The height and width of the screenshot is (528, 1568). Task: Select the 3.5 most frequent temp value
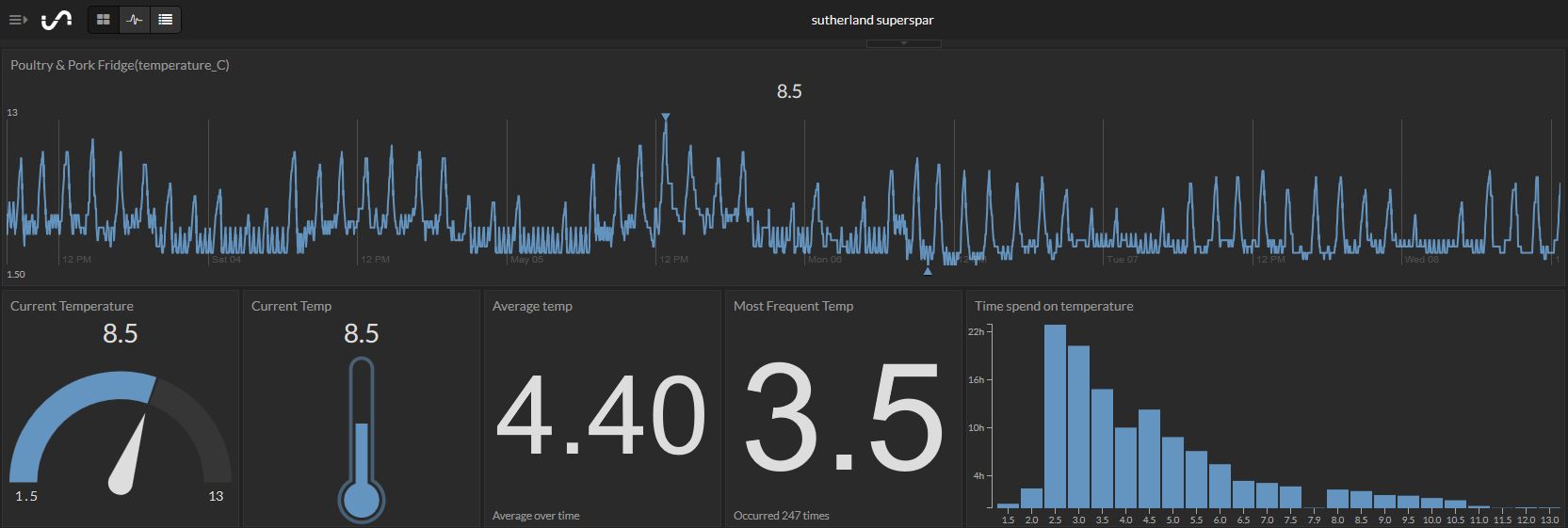click(843, 415)
